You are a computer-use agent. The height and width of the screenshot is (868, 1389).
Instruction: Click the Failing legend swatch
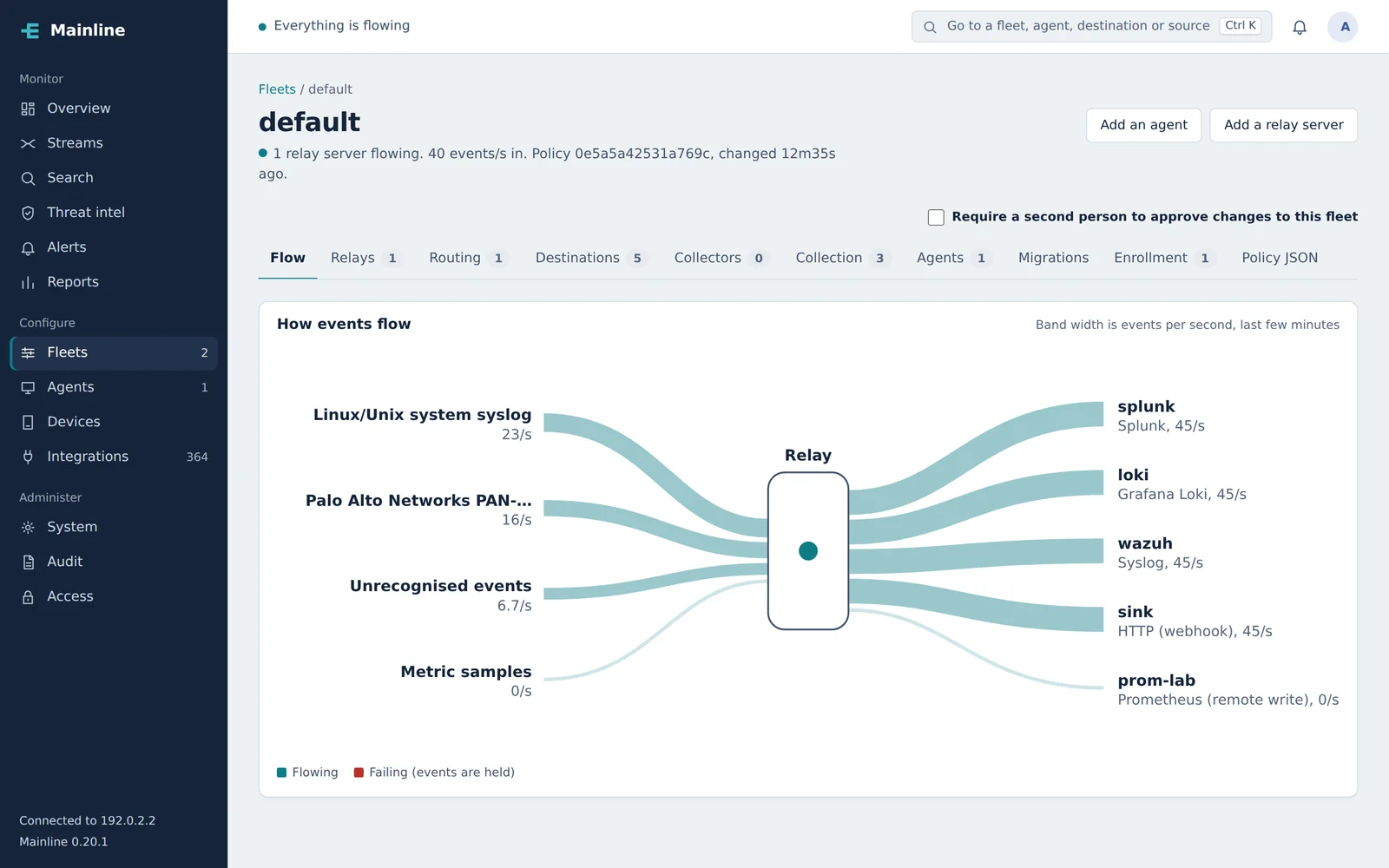click(359, 773)
